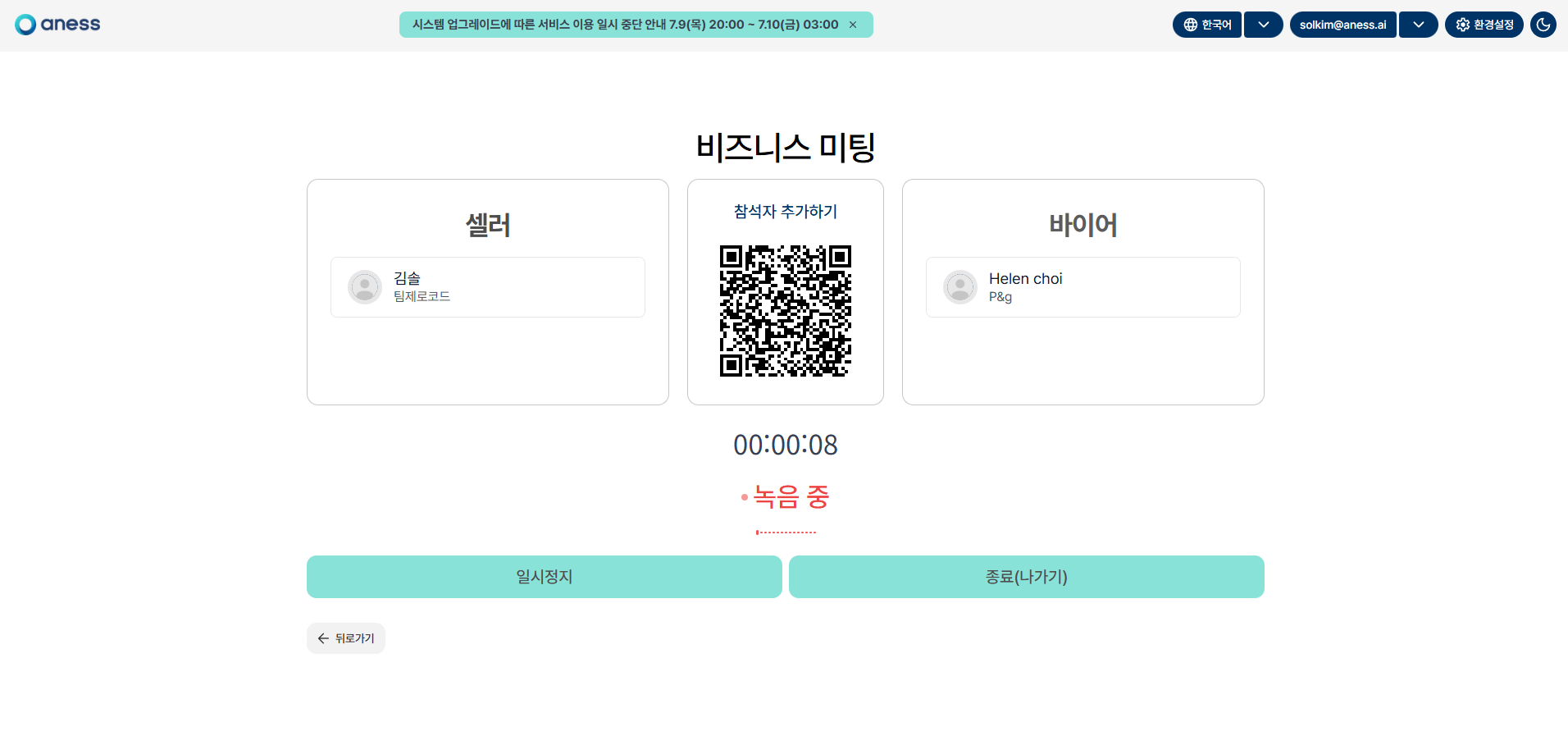Click the 비즈니스 미팅 title
The height and width of the screenshot is (736, 1568).
click(786, 148)
